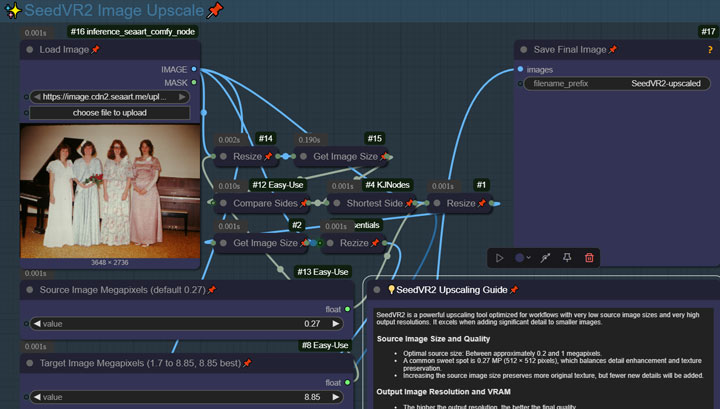The image size is (720, 409).
Task: Delete the node with red trash icon
Action: tap(589, 258)
